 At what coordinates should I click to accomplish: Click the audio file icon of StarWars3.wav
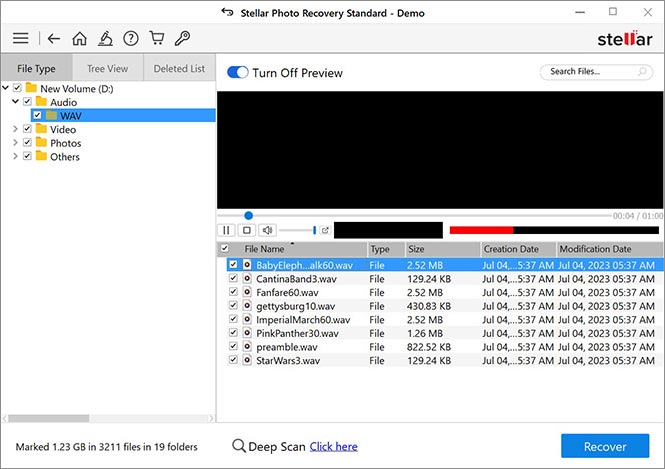pos(247,360)
